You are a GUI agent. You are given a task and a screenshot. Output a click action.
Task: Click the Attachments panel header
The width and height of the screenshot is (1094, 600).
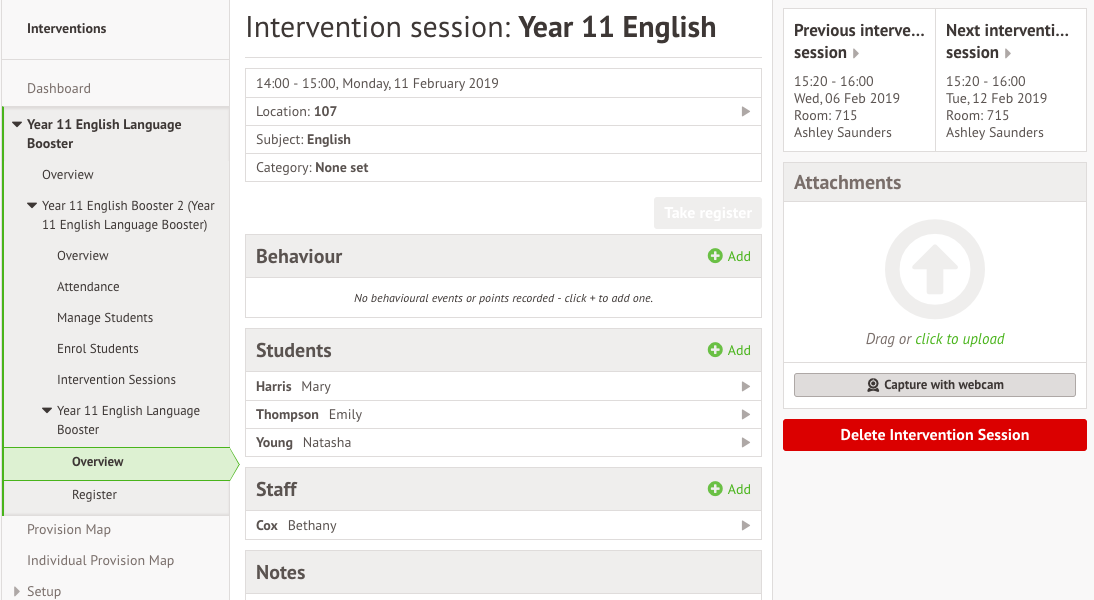point(934,183)
